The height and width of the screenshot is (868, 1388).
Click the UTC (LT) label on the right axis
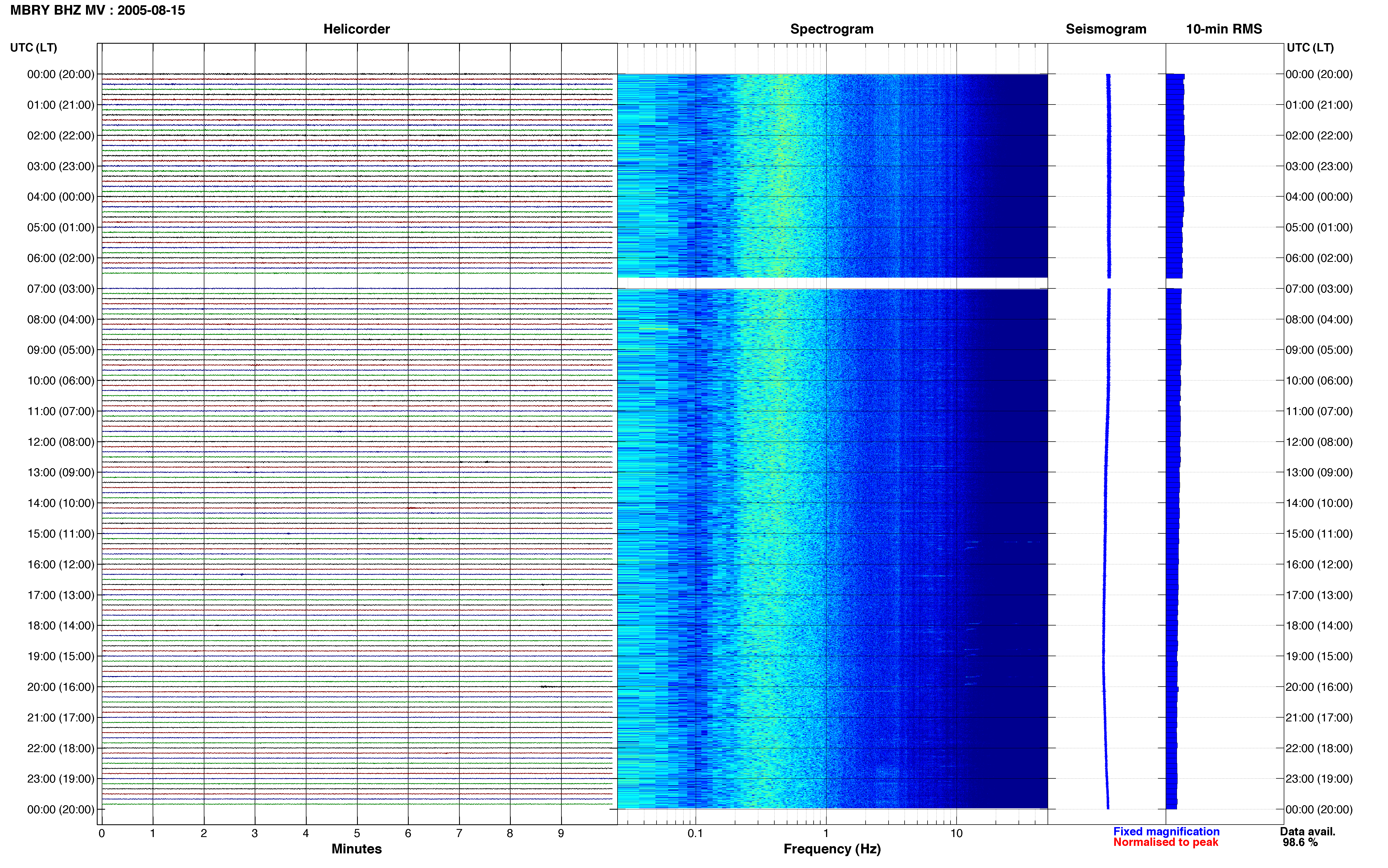(1310, 48)
